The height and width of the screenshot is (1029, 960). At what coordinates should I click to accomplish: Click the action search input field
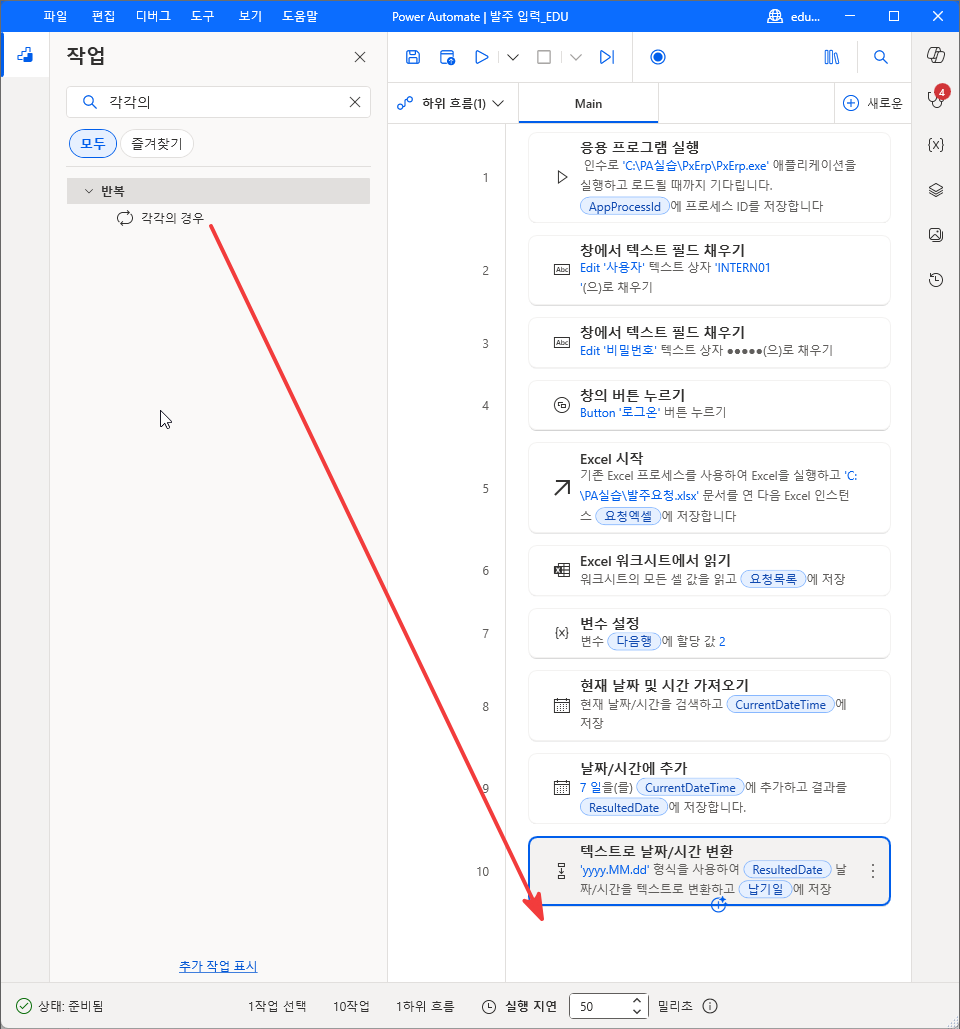pos(218,102)
